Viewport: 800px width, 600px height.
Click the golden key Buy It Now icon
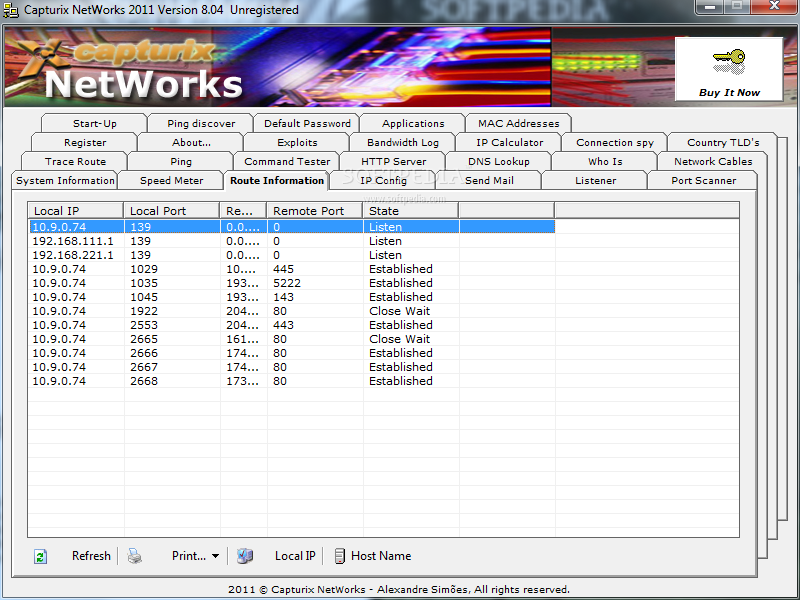tap(729, 61)
